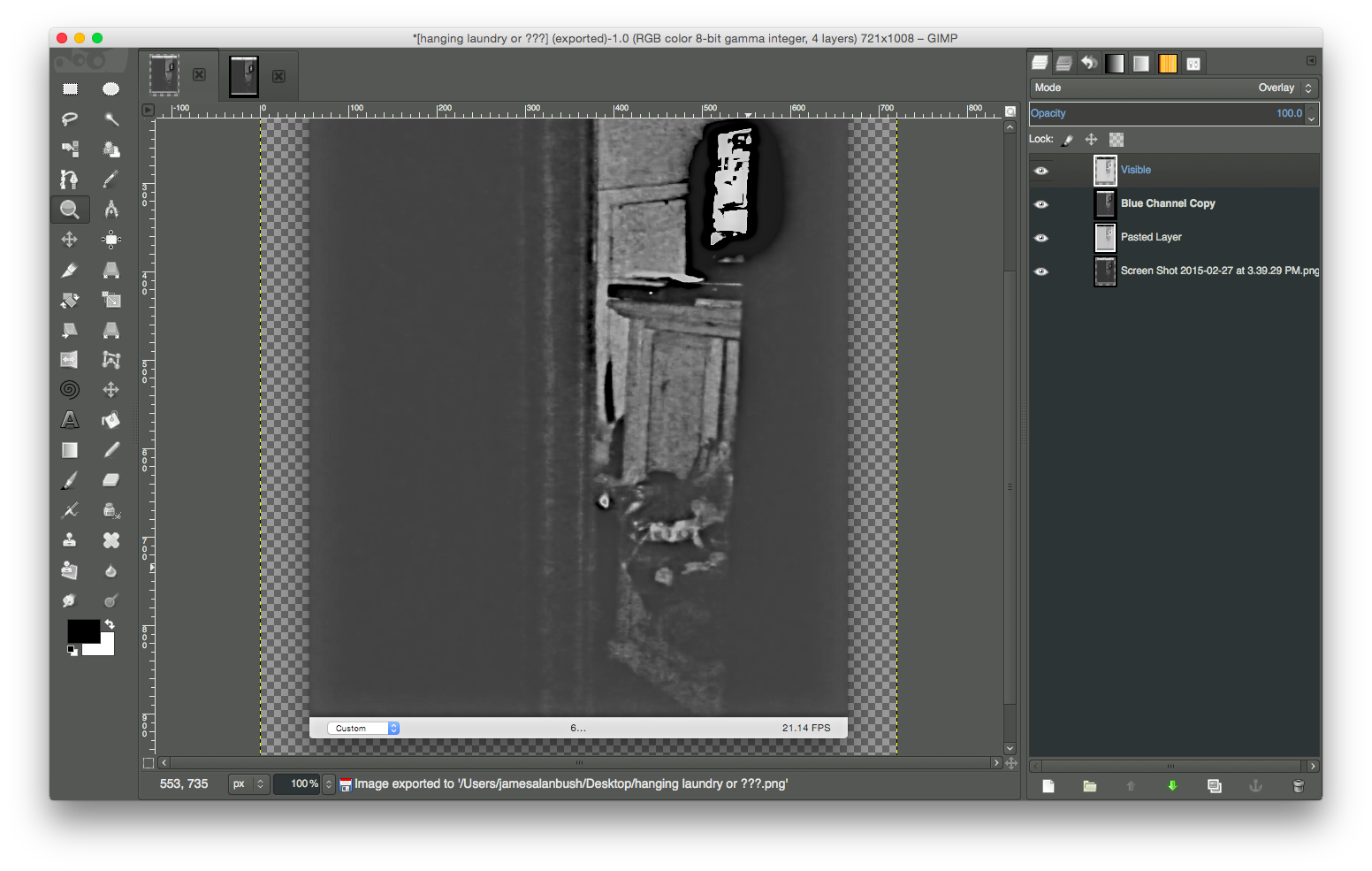Select the Blend gradient tool
1372x871 pixels.
click(70, 450)
